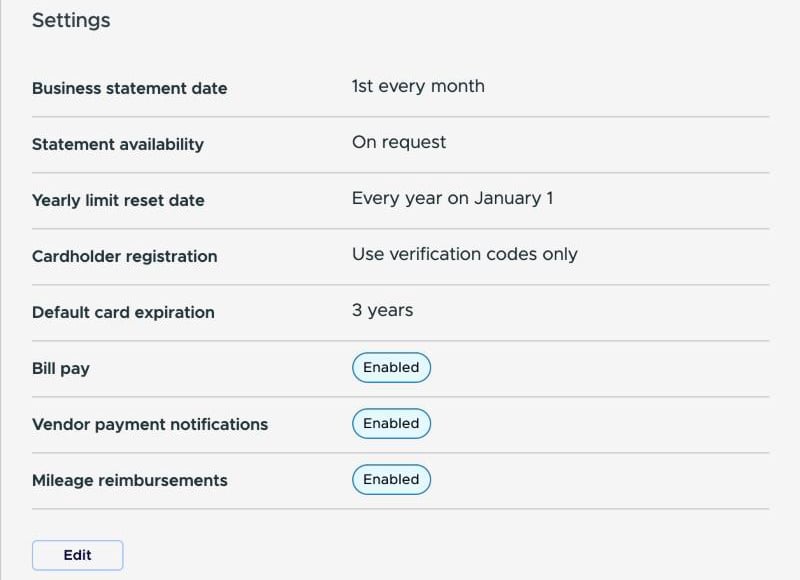Select 'Use verification codes only' value
This screenshot has height=580, width=800.
click(x=465, y=254)
